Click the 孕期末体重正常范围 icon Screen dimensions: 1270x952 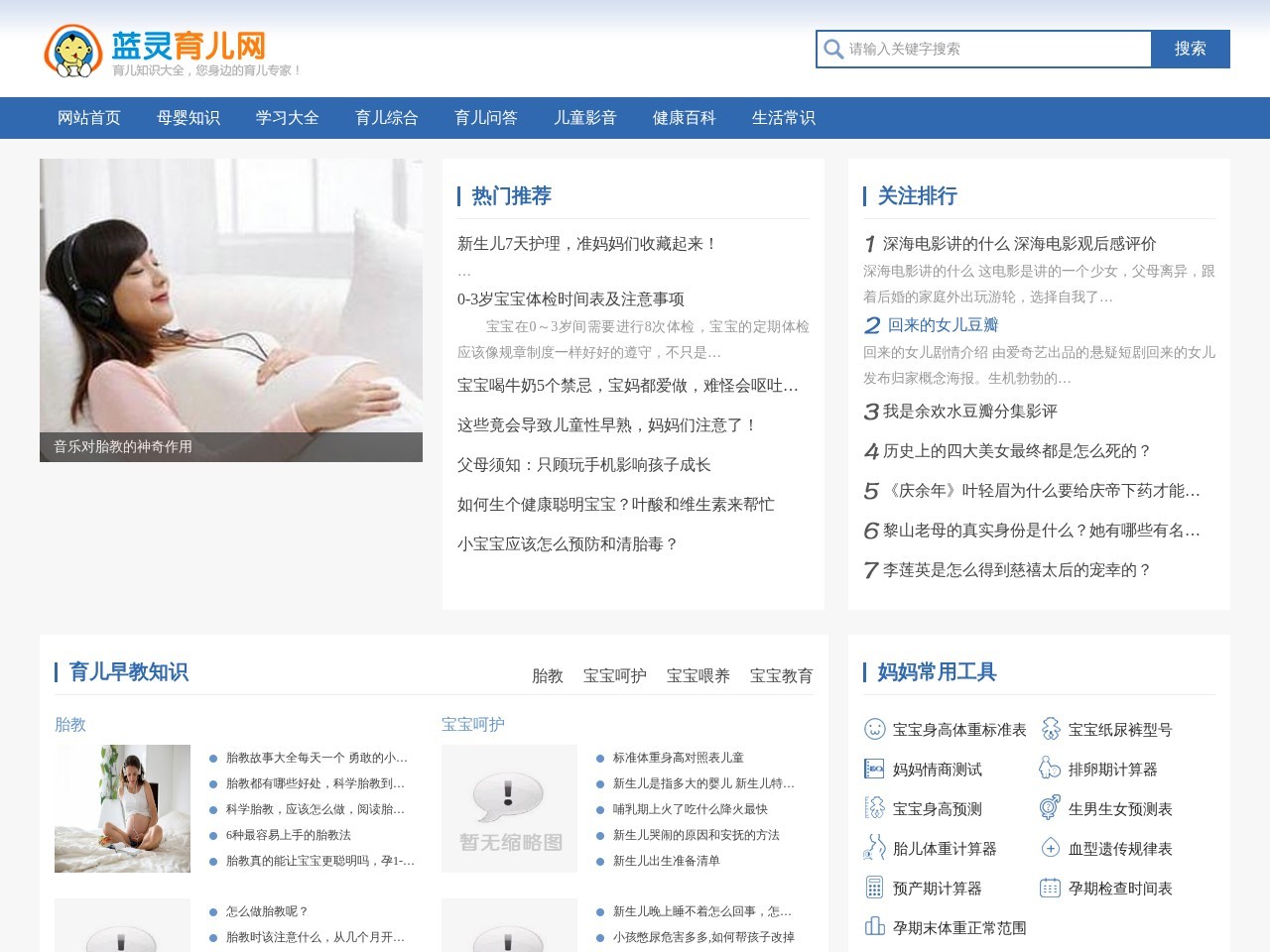tap(874, 926)
